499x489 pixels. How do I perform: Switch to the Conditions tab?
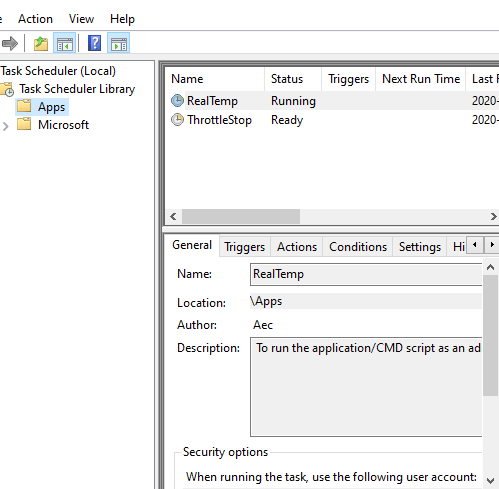(x=358, y=247)
